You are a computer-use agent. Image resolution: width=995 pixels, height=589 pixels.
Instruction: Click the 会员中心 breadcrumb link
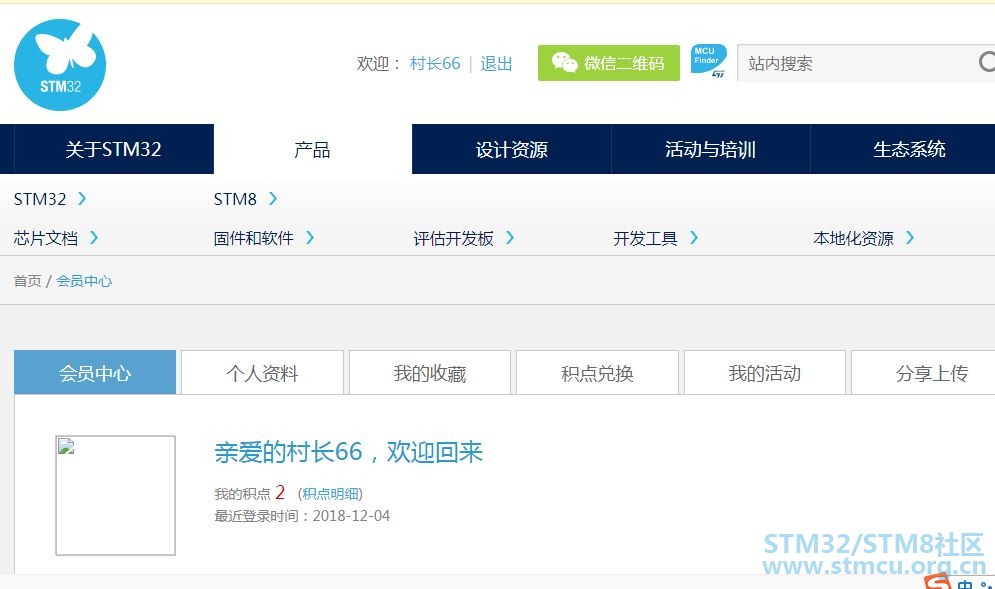tap(84, 281)
